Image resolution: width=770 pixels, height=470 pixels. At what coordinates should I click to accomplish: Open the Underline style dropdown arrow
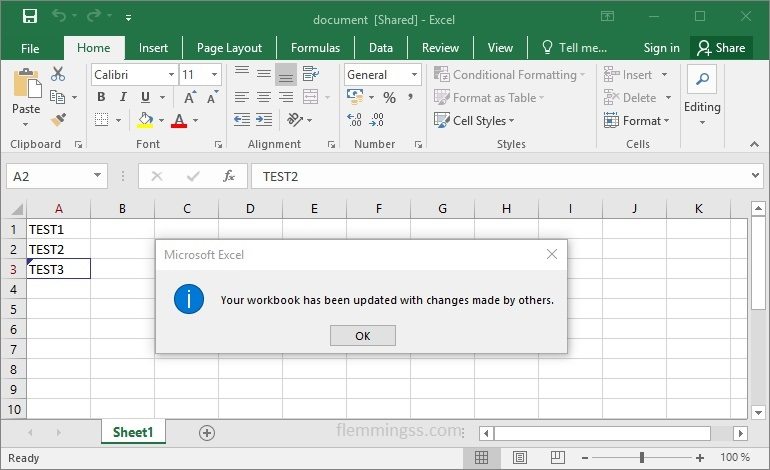point(163,97)
